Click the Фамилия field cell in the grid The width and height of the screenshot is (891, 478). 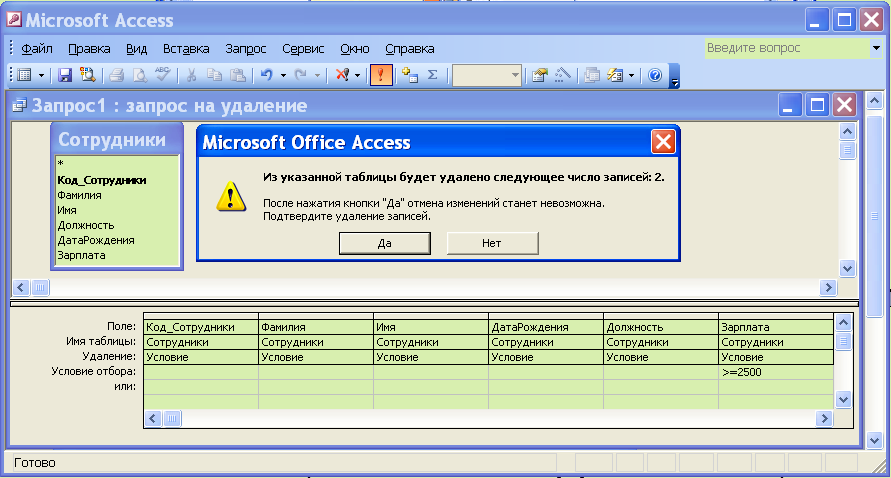point(315,327)
